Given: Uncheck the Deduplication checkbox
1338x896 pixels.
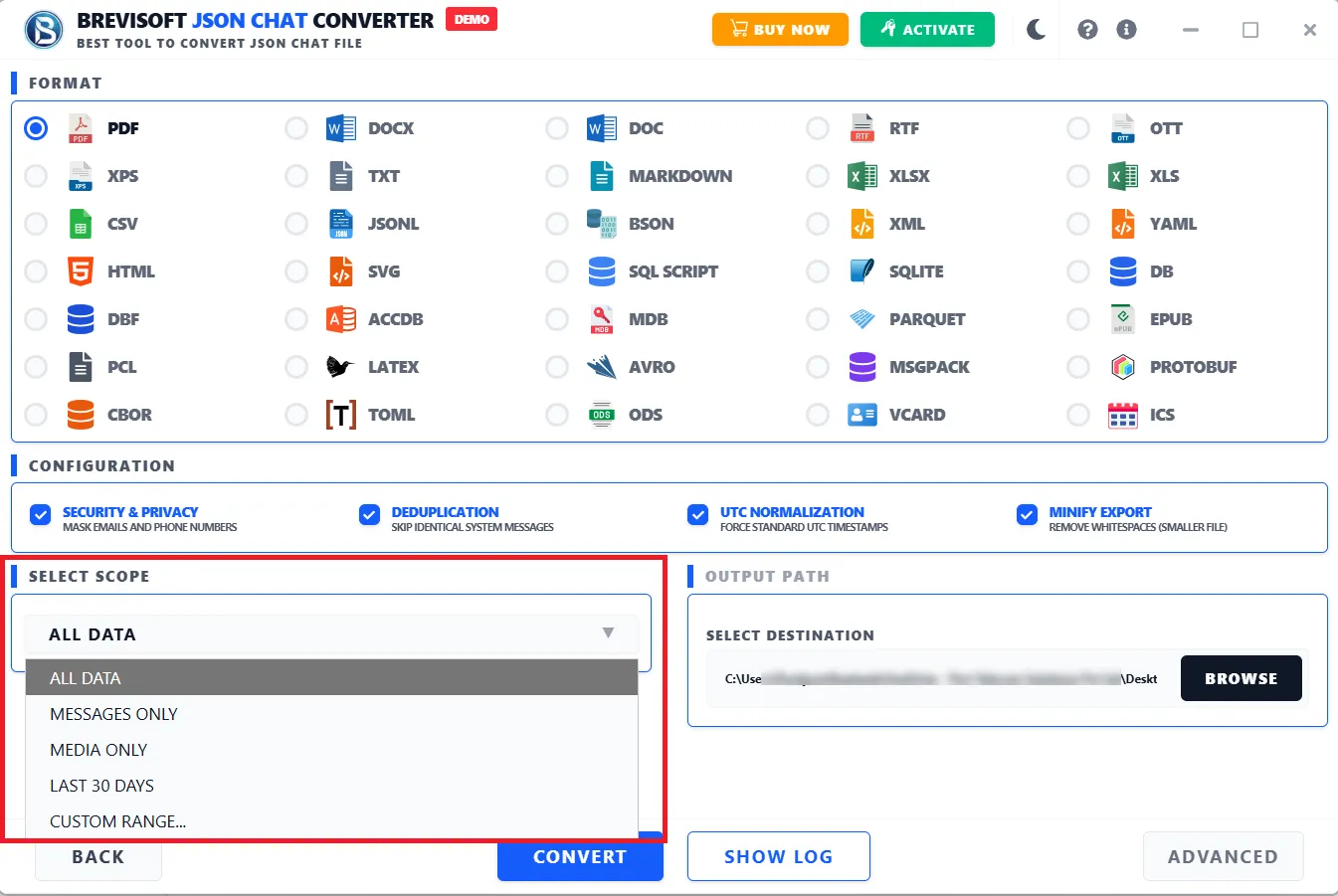Looking at the screenshot, I should (369, 514).
